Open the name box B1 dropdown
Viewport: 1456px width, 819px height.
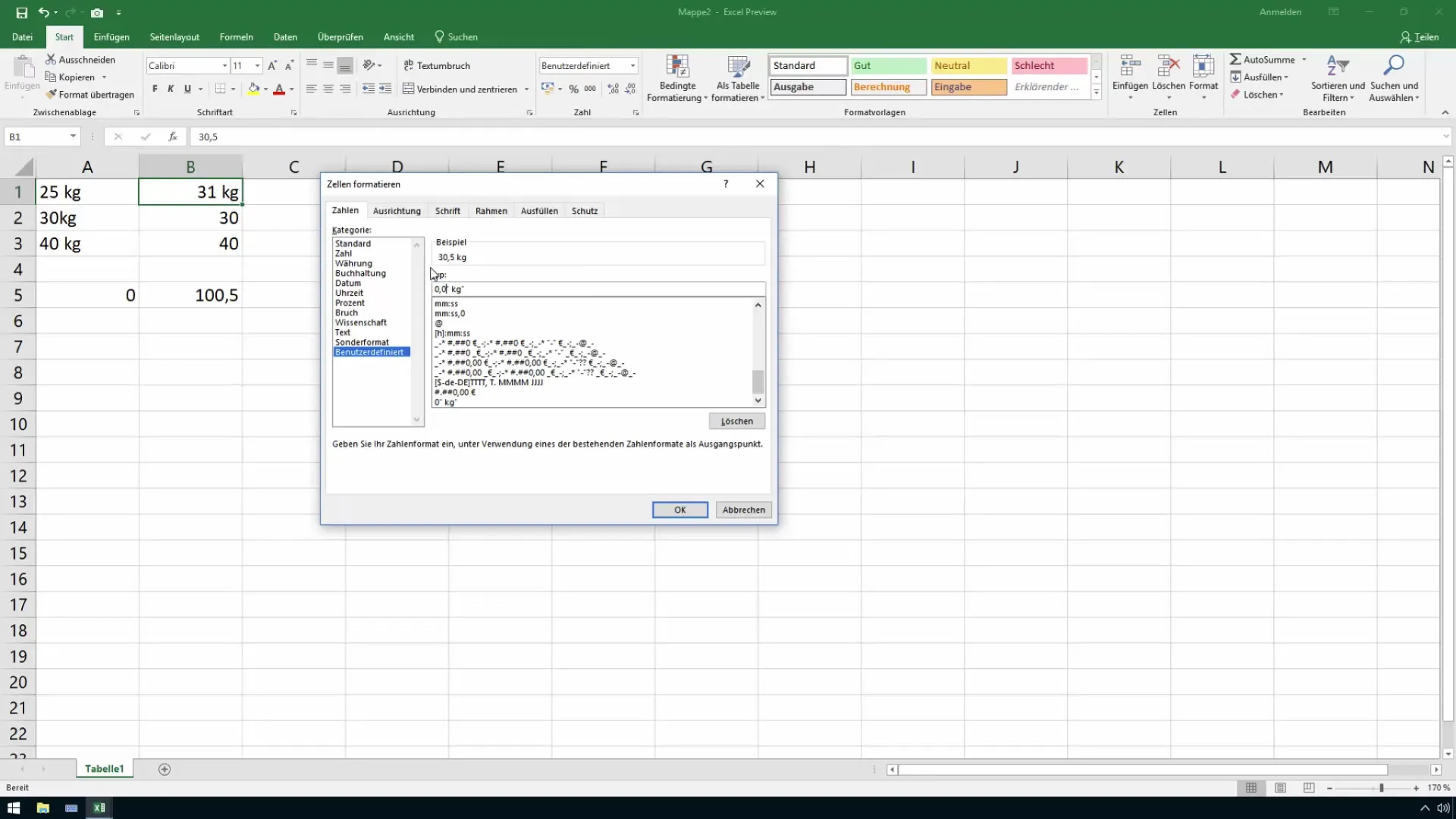(x=73, y=136)
